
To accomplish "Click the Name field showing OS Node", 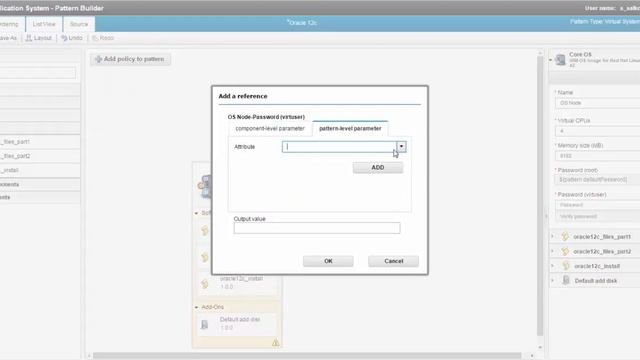I will [597, 103].
